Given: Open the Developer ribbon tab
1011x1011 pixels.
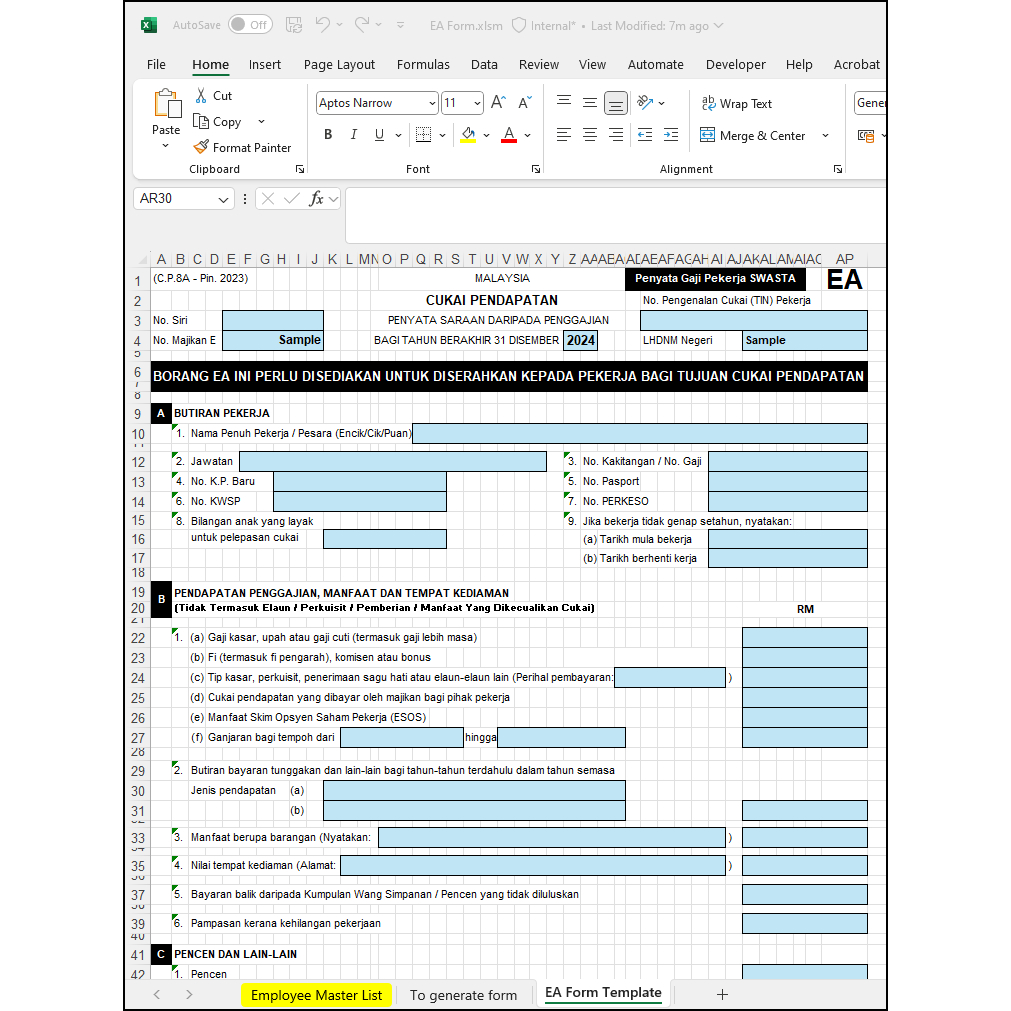Looking at the screenshot, I should coord(735,64).
